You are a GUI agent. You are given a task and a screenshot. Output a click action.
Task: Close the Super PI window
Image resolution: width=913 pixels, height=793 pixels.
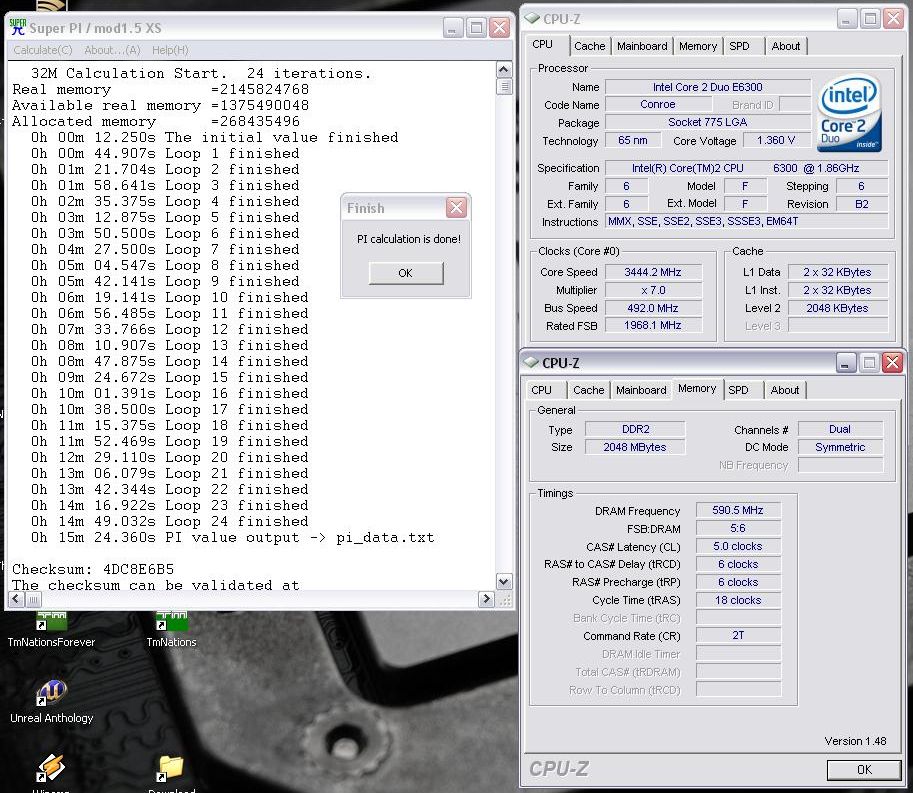click(x=499, y=27)
